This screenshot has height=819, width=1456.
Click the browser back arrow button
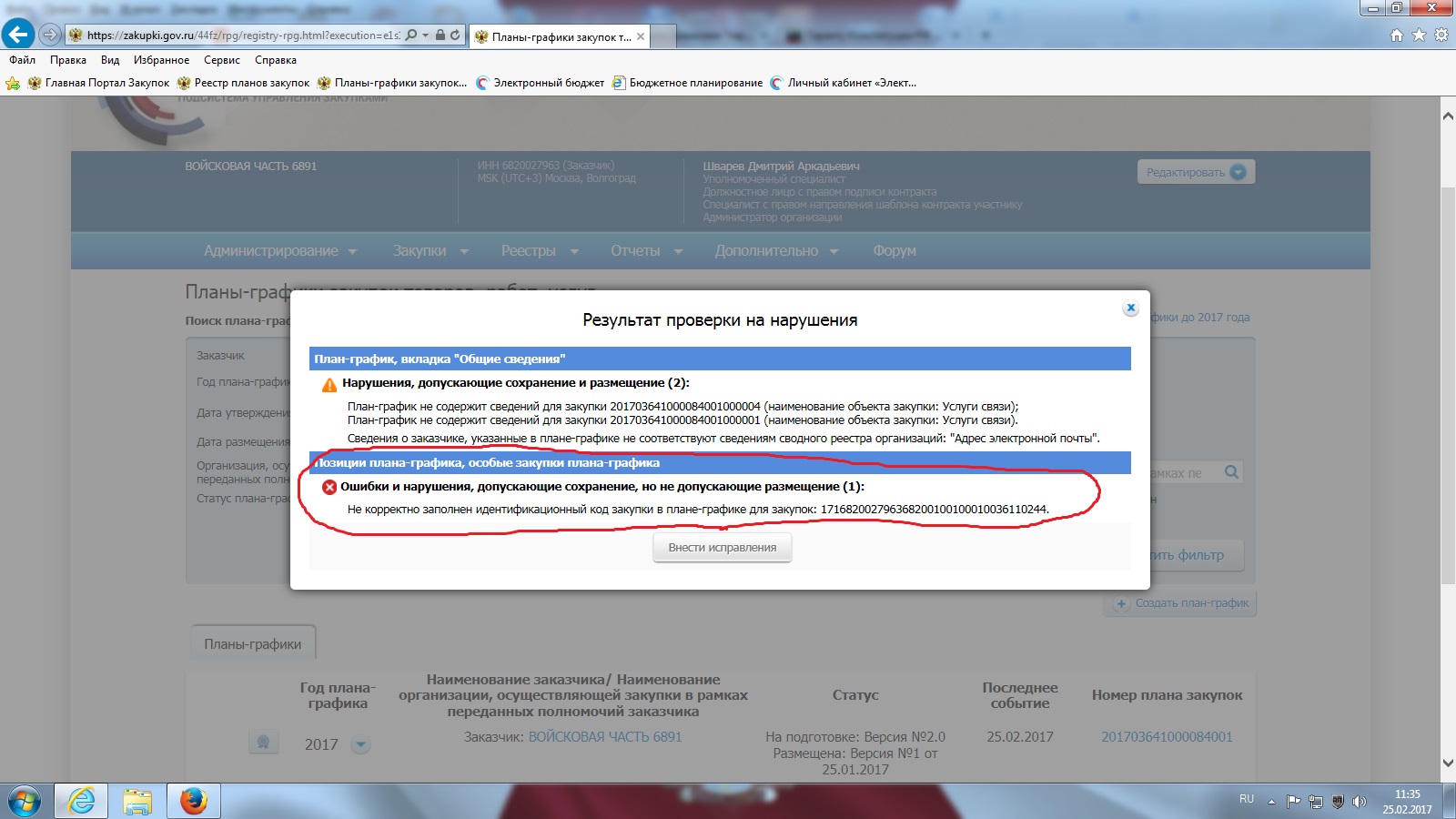18,35
